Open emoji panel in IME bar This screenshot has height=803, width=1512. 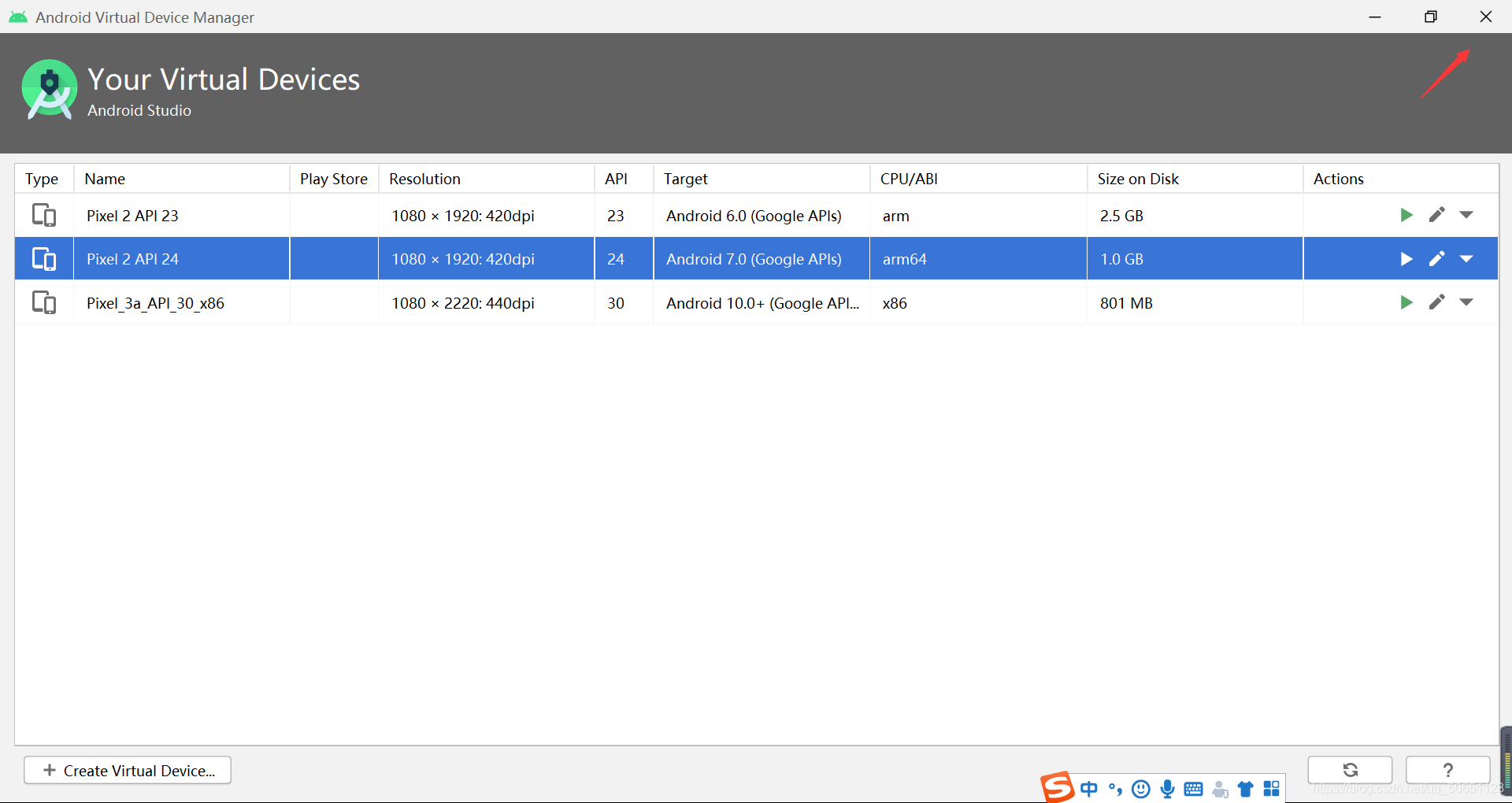click(x=1141, y=789)
